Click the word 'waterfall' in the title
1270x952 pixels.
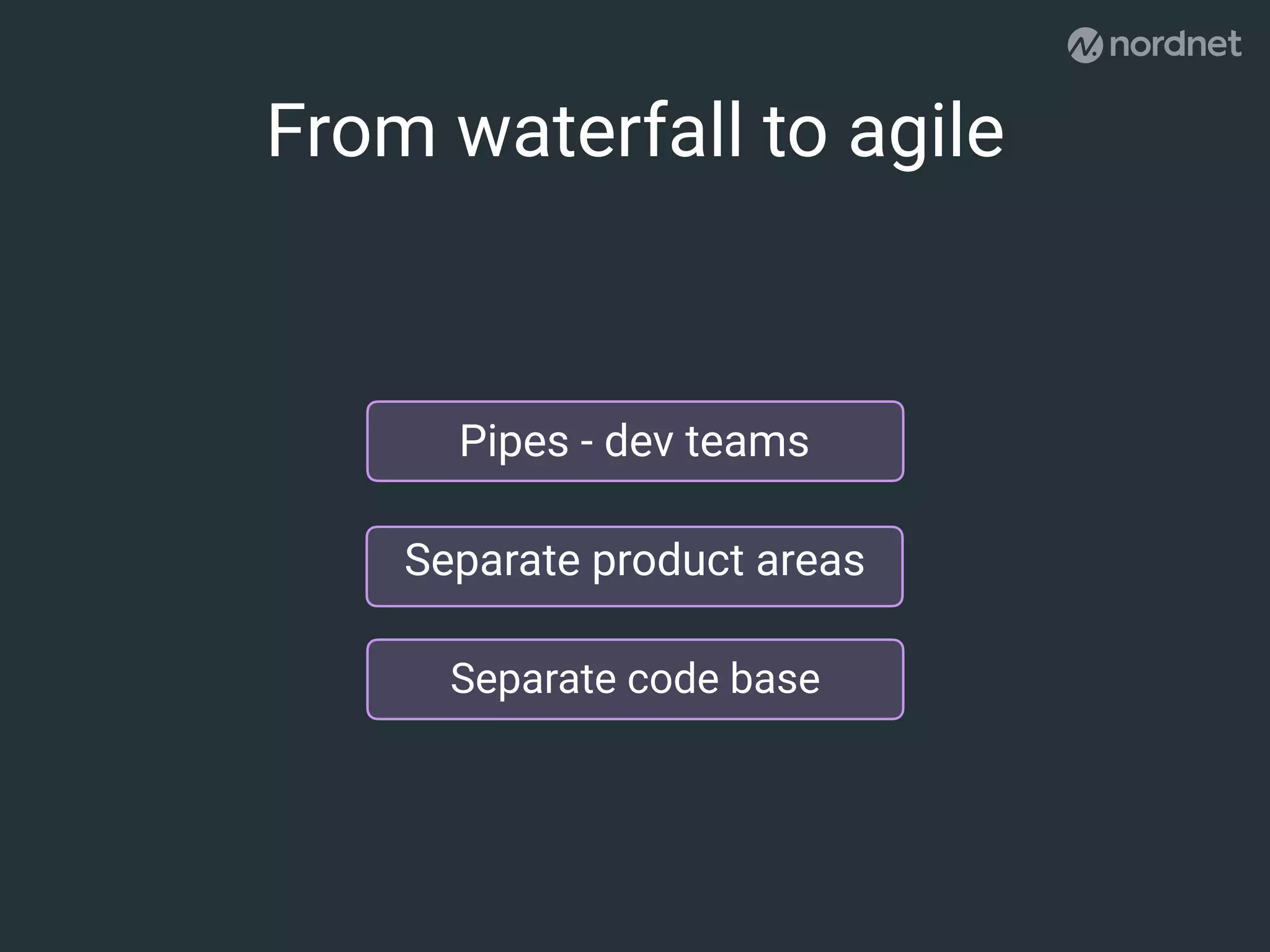click(x=600, y=131)
